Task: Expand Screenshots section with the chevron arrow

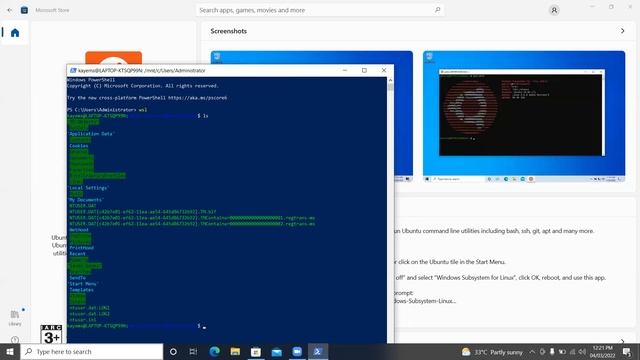Action: (622, 31)
